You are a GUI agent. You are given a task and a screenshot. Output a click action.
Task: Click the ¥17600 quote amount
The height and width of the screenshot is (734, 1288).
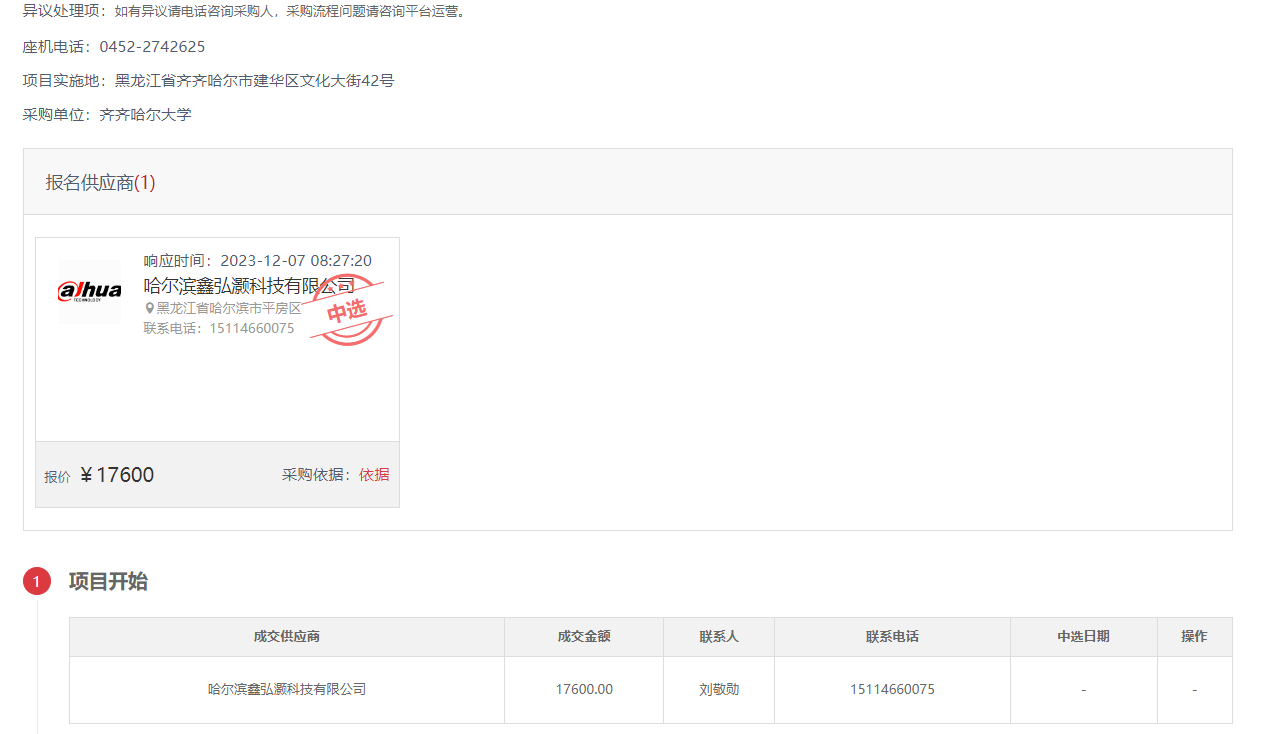[x=117, y=475]
